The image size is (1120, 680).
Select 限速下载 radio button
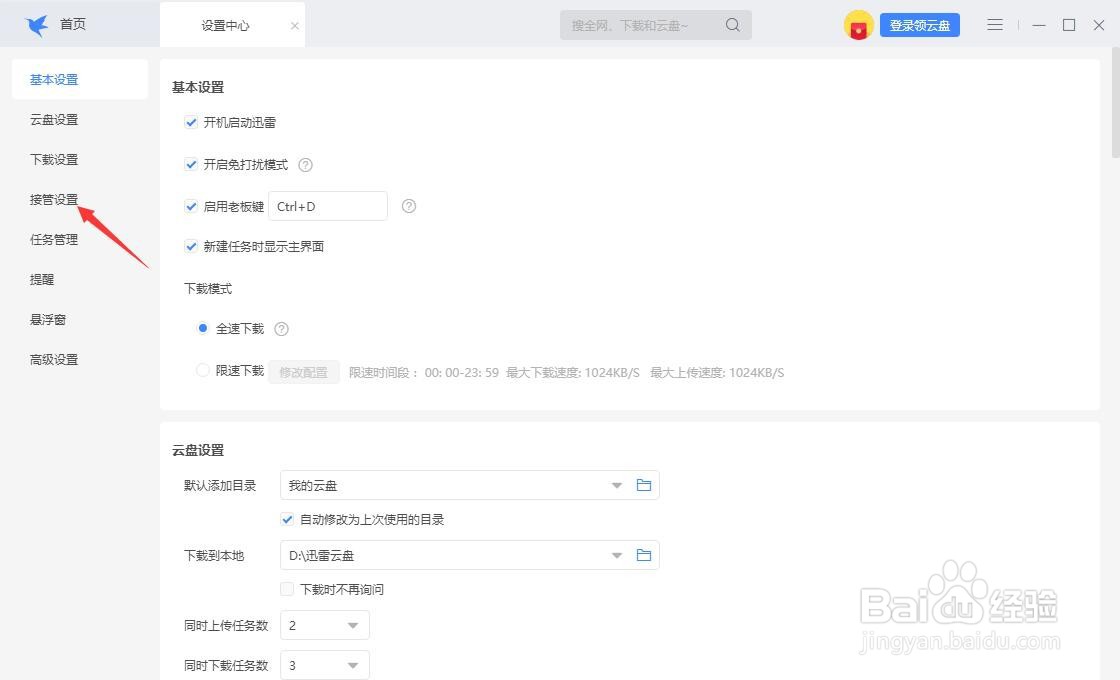click(203, 370)
